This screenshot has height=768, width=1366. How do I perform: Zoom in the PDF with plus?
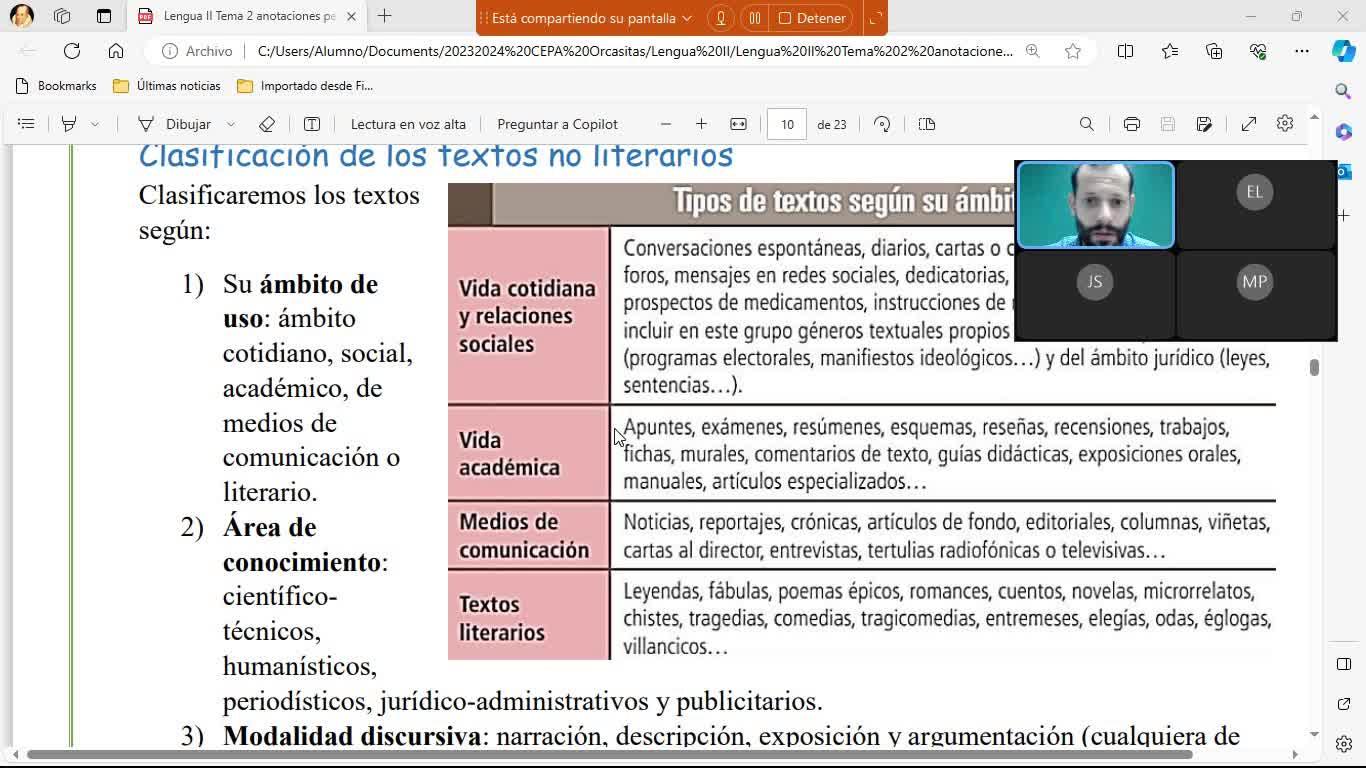[701, 124]
